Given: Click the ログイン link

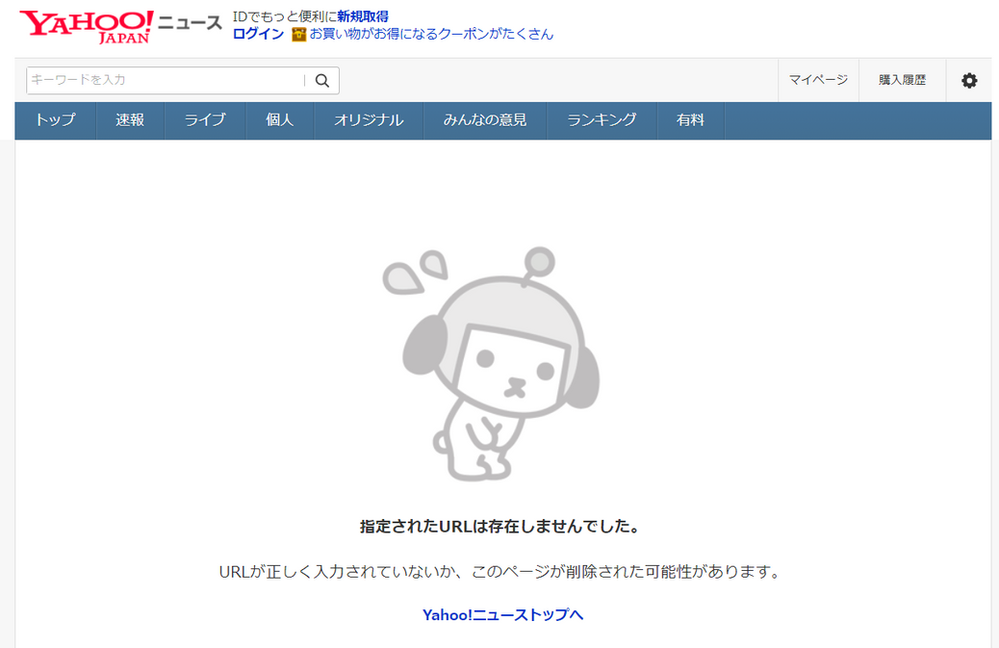Looking at the screenshot, I should pyautogui.click(x=258, y=34).
